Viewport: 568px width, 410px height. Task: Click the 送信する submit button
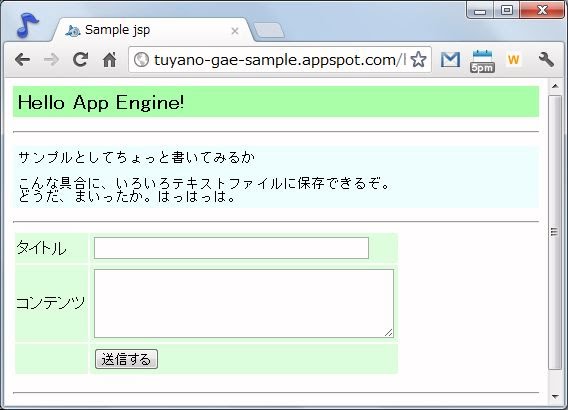pyautogui.click(x=126, y=359)
